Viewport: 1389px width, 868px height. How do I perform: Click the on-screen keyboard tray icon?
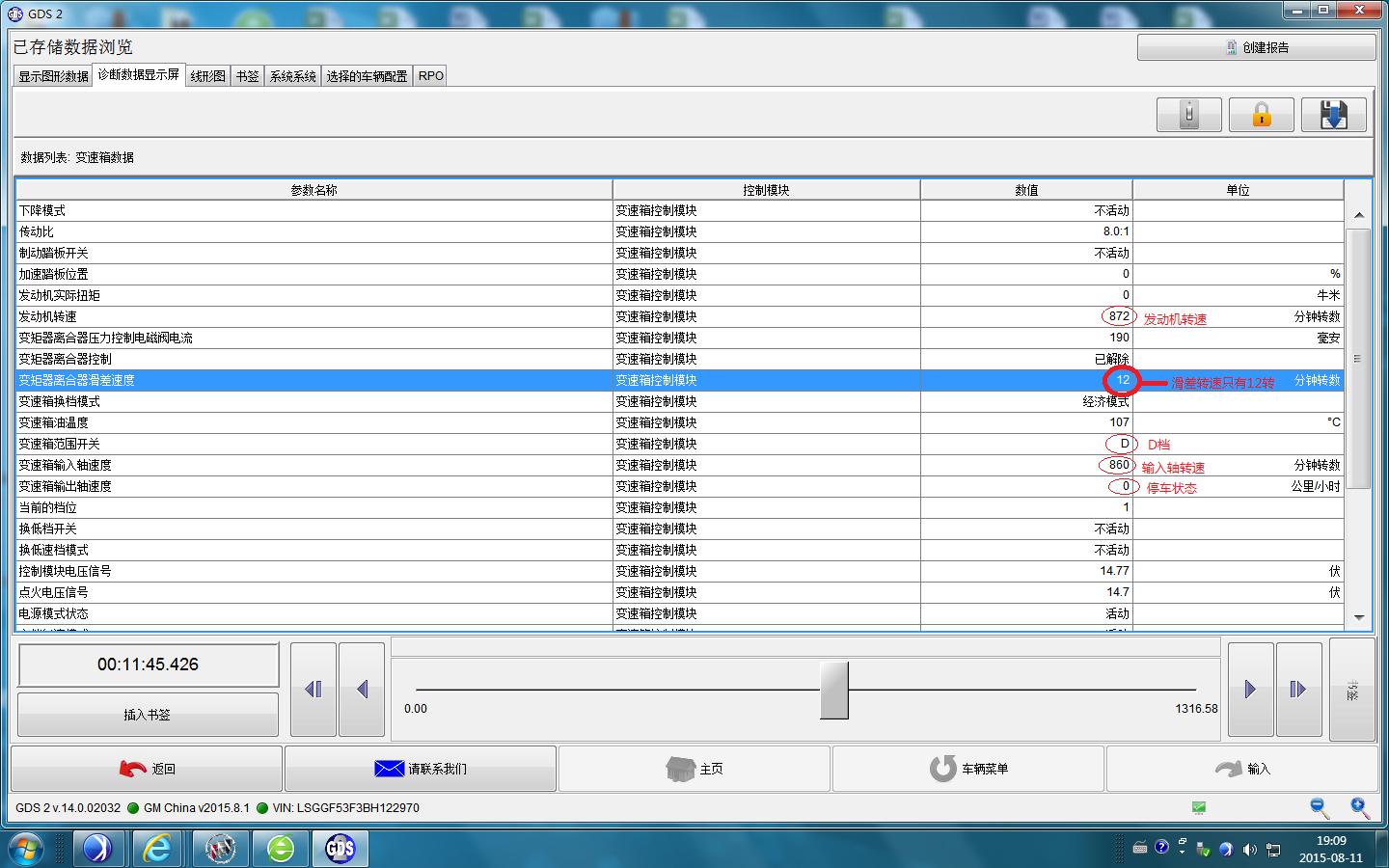1139,848
